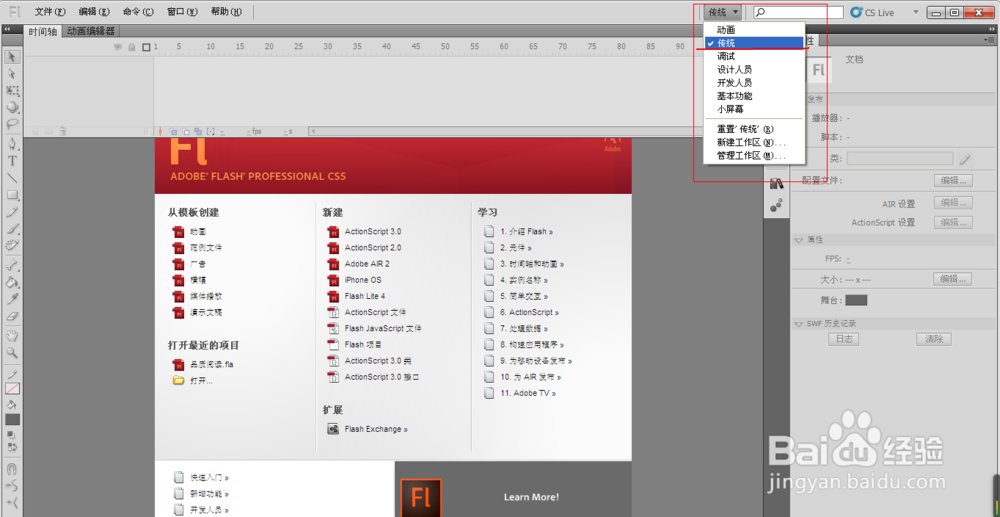Open the motion presets panel icon
Viewport: 1000px width, 517px height.
pos(776,205)
